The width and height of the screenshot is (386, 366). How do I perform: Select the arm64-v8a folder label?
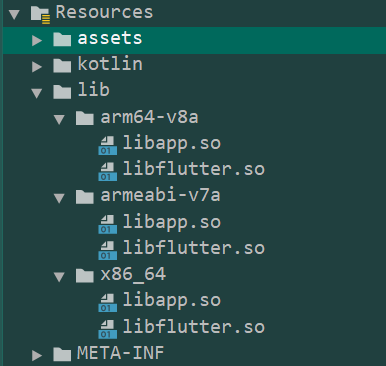tap(149, 117)
